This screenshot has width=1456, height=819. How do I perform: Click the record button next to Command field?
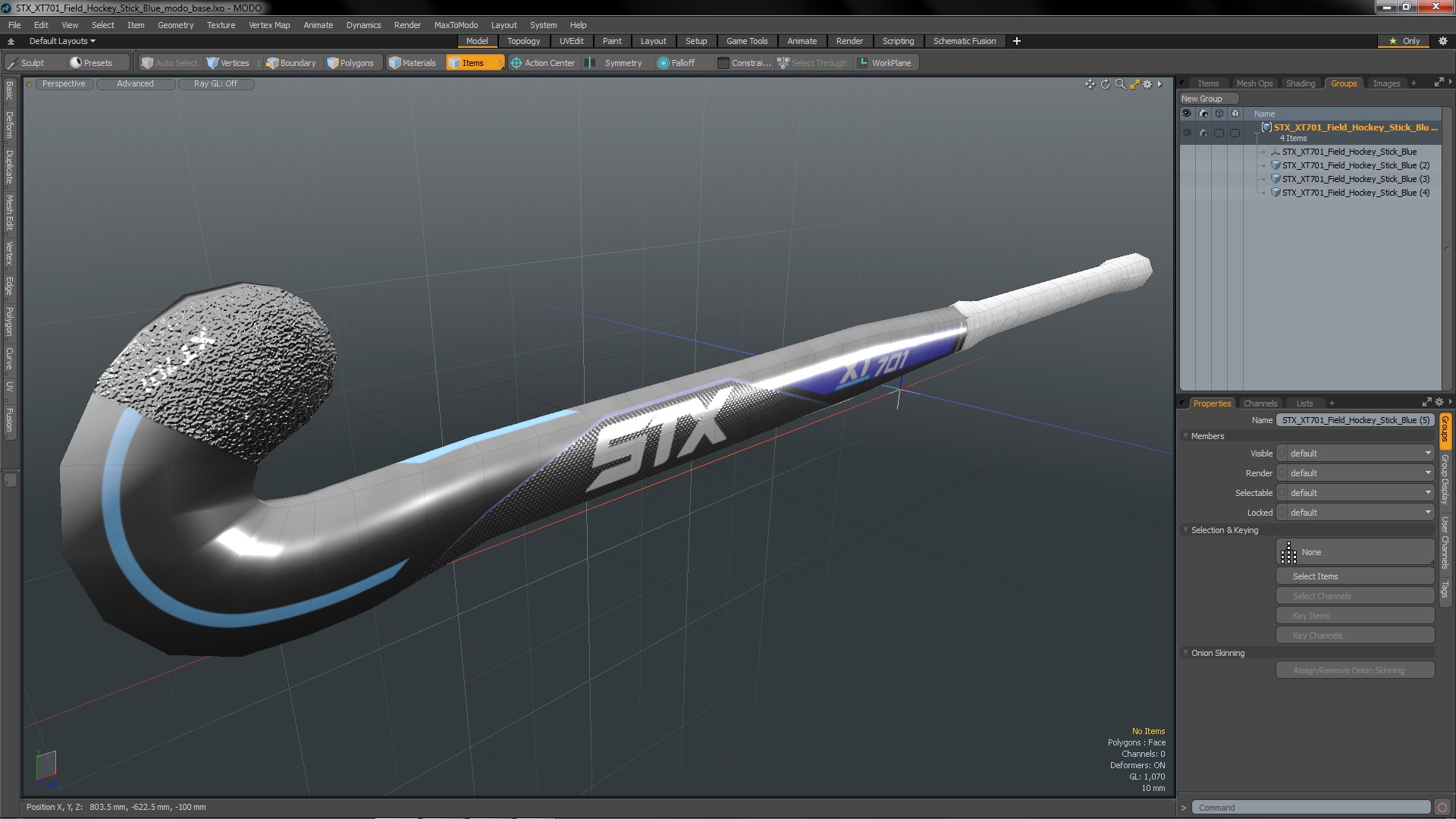tap(1442, 808)
